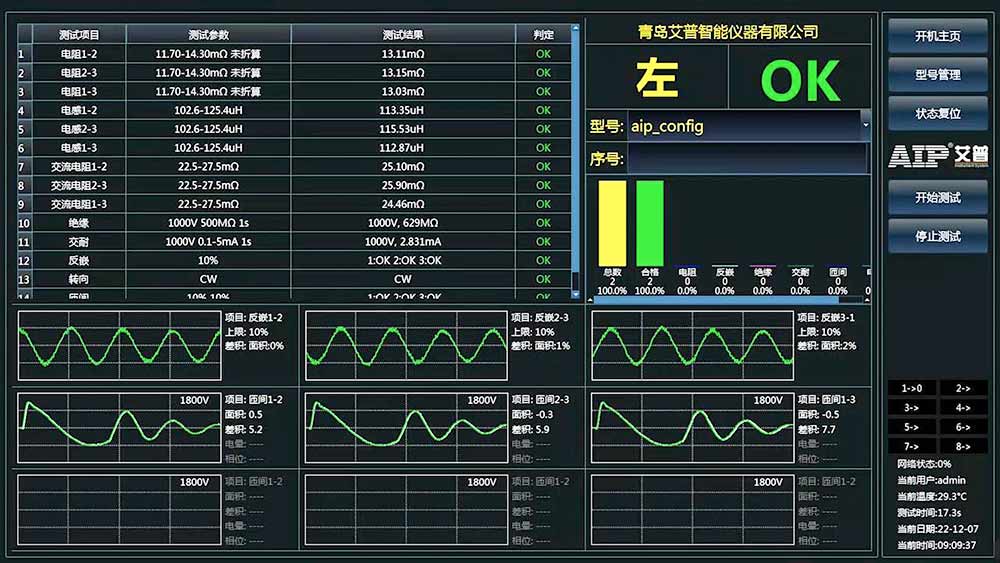
Task: Click the green OK result indicator
Action: tap(800, 81)
